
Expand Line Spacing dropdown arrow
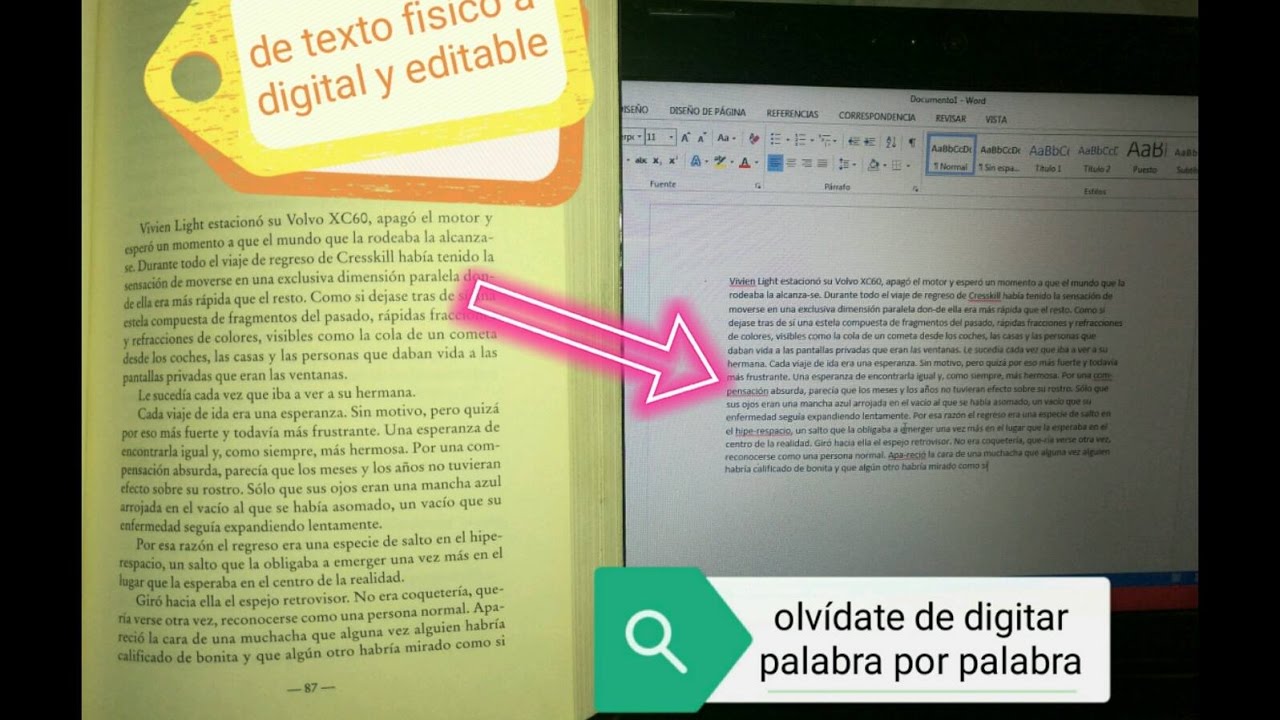(x=854, y=164)
